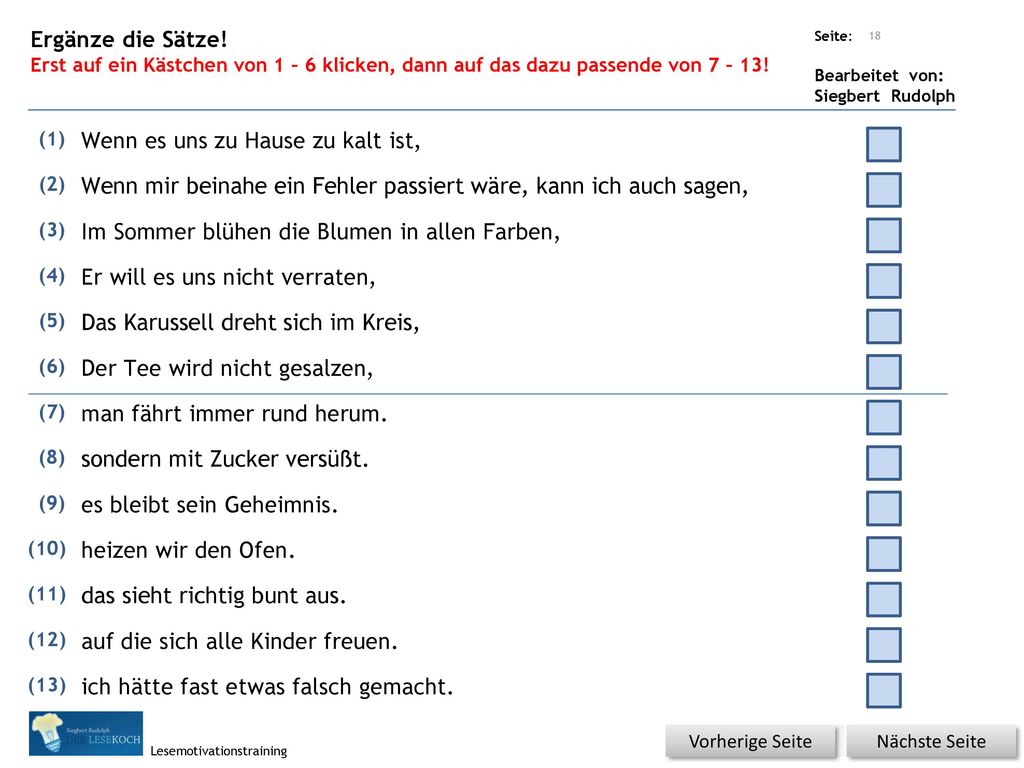Check the box for 'es bleibt sein Geheimnis'
Screen dimensions: 1024x768
coord(884,508)
